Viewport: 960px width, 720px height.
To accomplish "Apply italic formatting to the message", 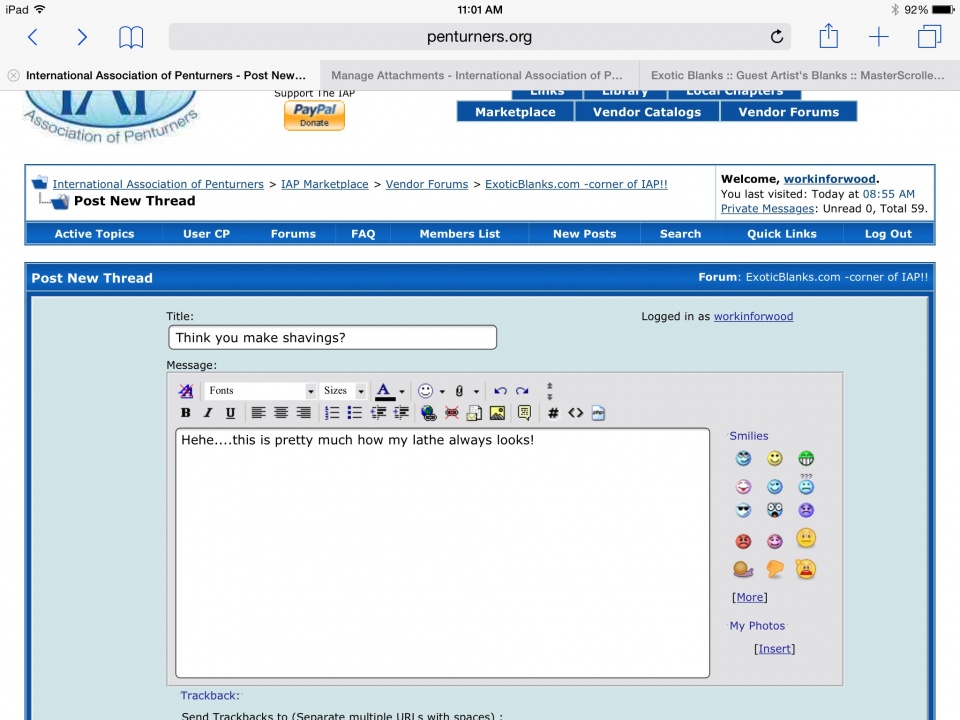I will coord(208,413).
